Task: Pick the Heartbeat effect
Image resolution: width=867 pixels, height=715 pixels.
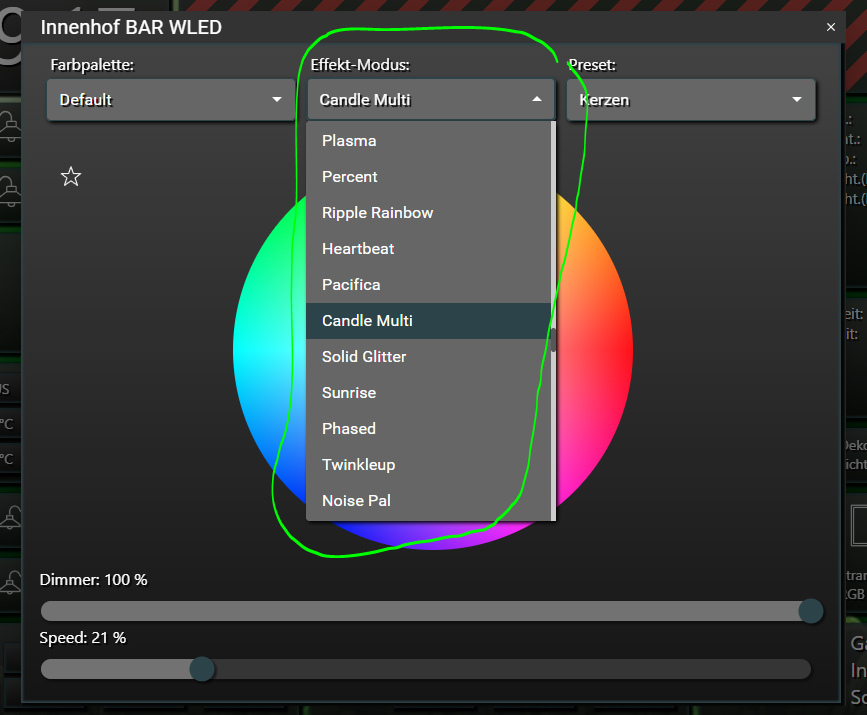Action: pos(429,248)
